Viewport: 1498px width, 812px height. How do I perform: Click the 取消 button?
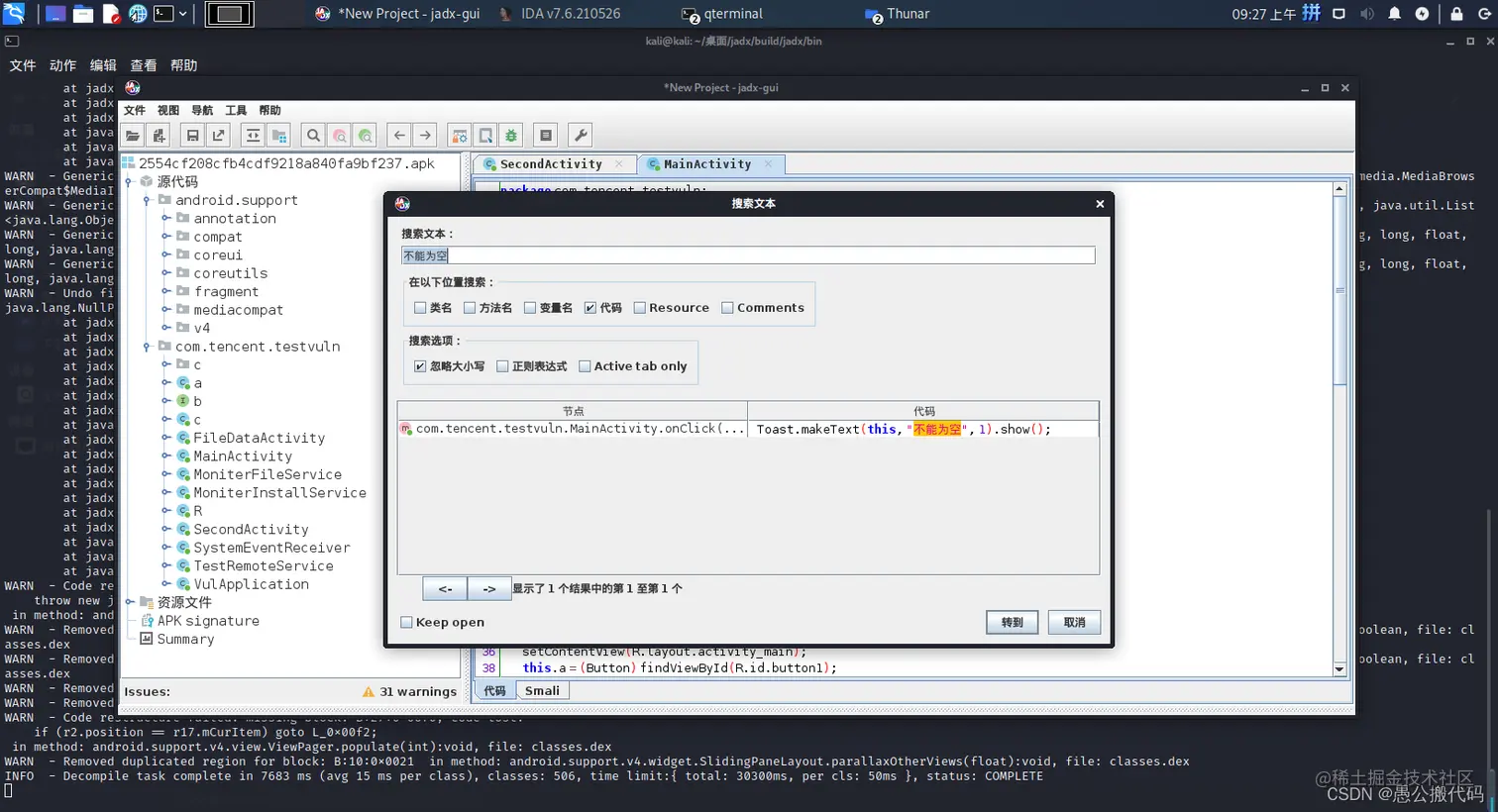[1074, 623]
